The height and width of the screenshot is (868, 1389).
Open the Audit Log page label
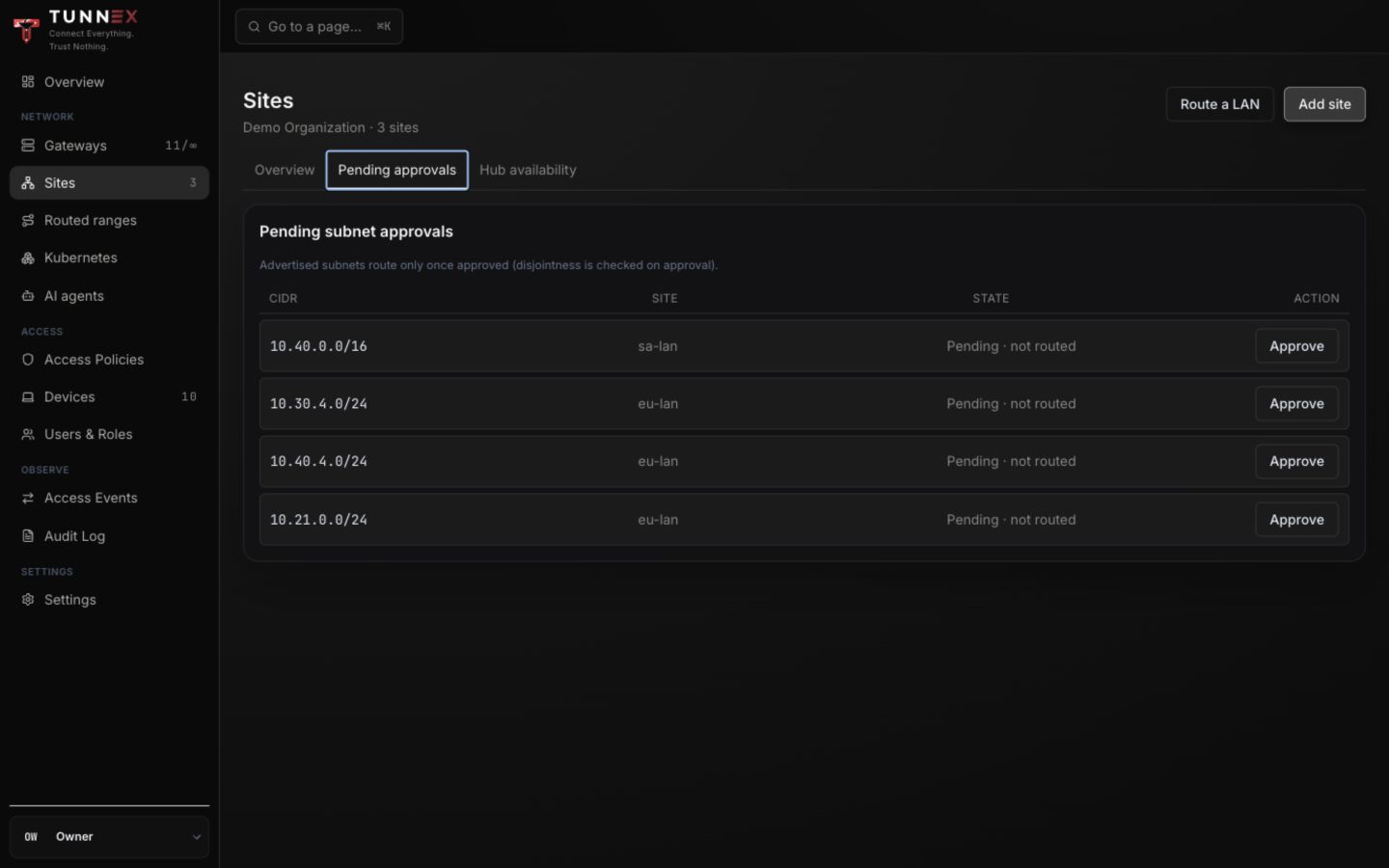click(x=74, y=536)
